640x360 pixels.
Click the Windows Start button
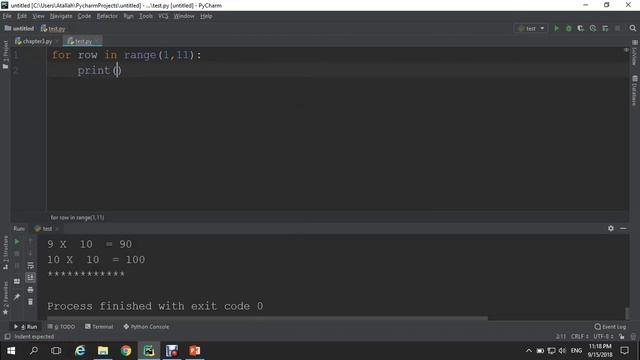[x=11, y=351]
